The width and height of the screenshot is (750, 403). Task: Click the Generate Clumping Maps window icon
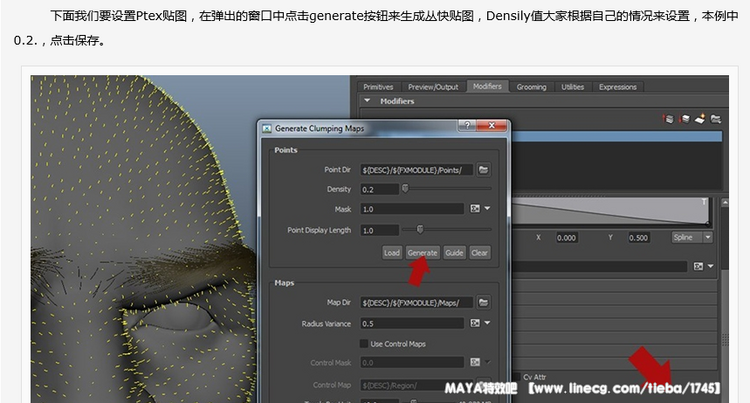[267, 129]
